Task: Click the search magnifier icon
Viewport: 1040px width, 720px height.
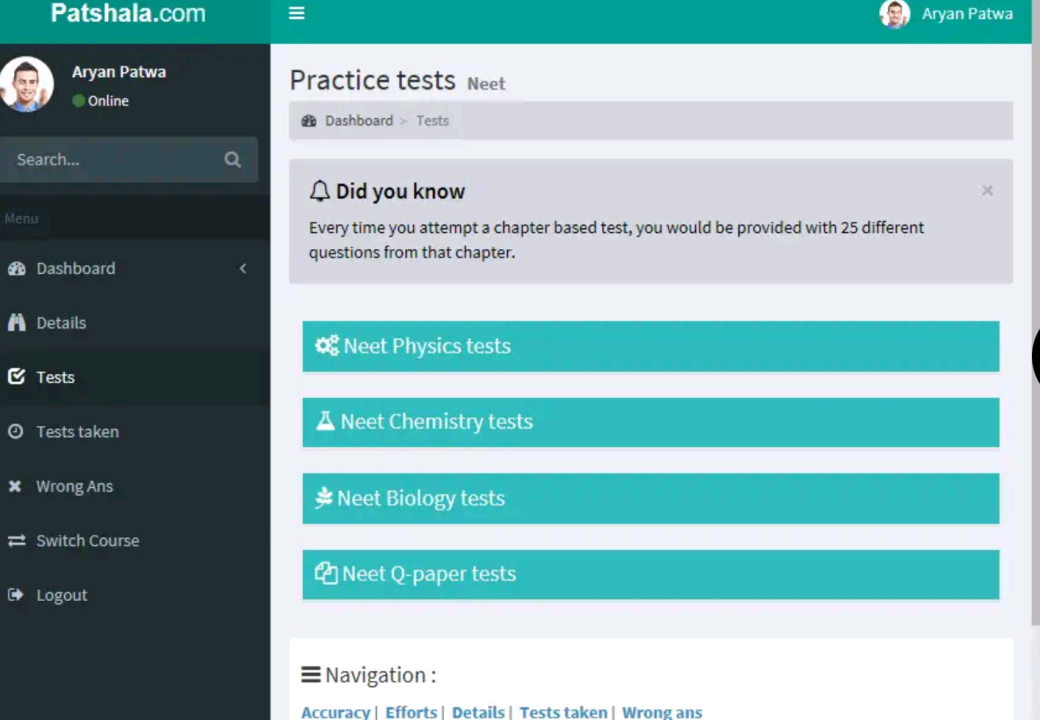Action: (x=232, y=160)
